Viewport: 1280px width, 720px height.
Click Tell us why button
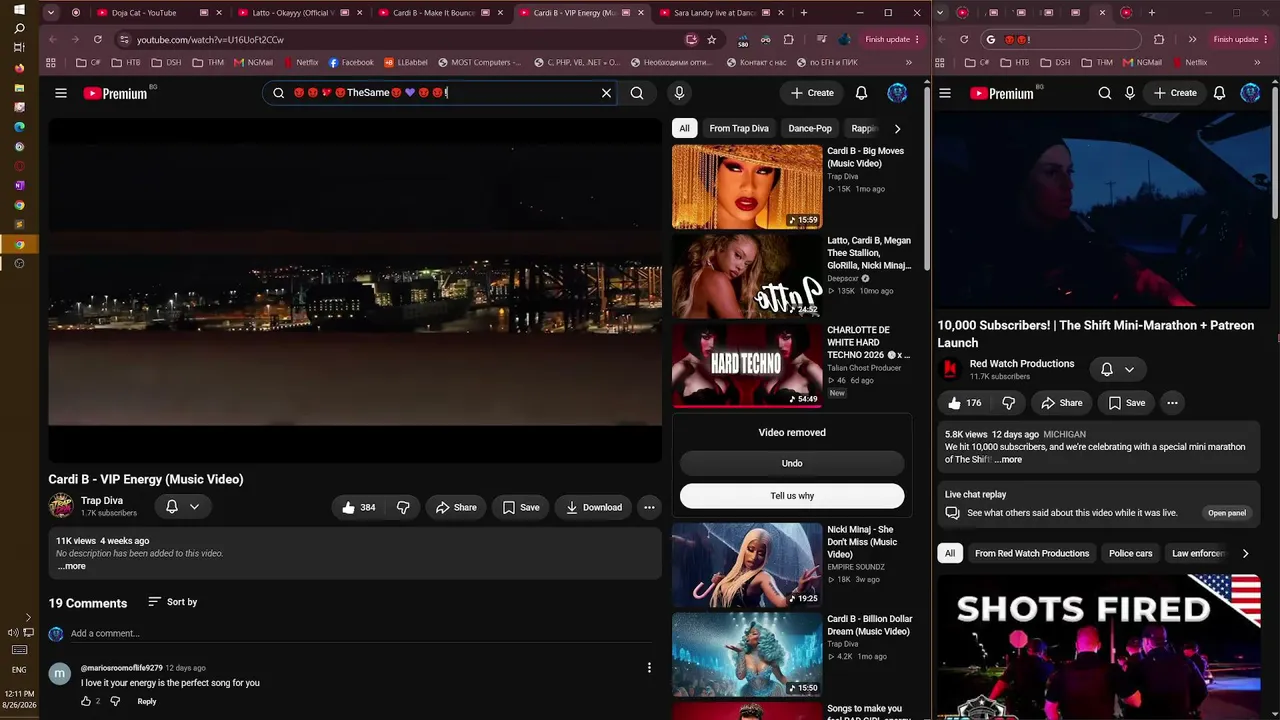click(x=792, y=496)
